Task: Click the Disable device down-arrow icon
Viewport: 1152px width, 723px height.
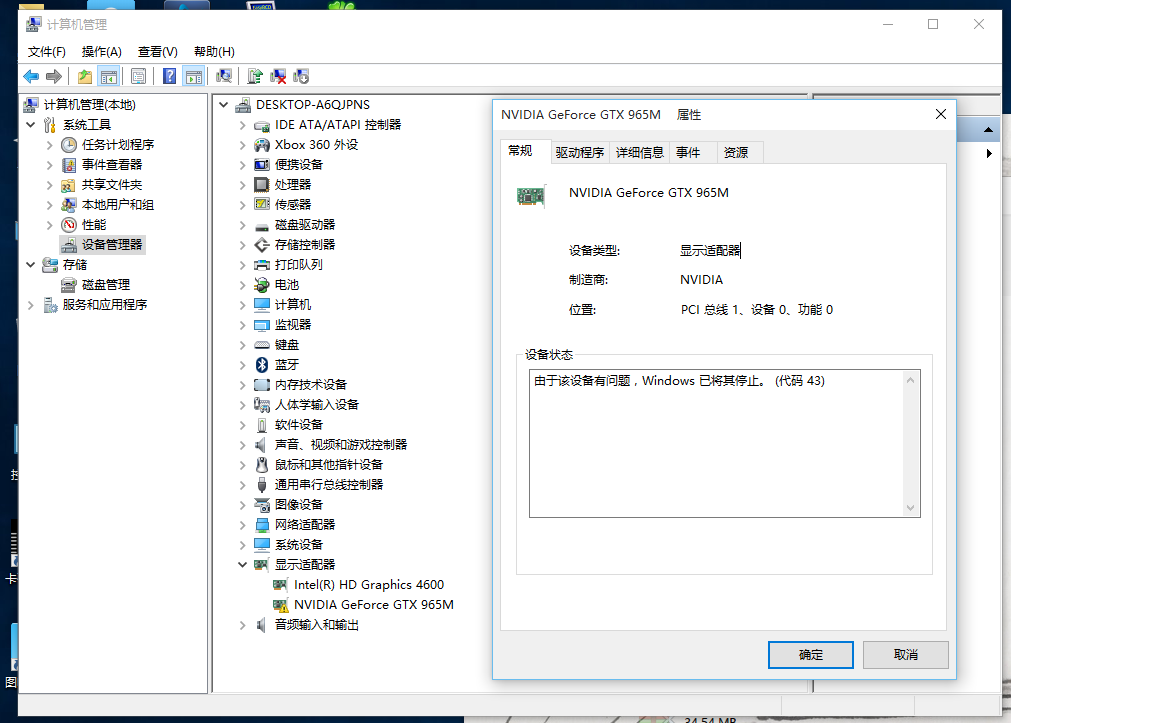Action: (x=301, y=76)
